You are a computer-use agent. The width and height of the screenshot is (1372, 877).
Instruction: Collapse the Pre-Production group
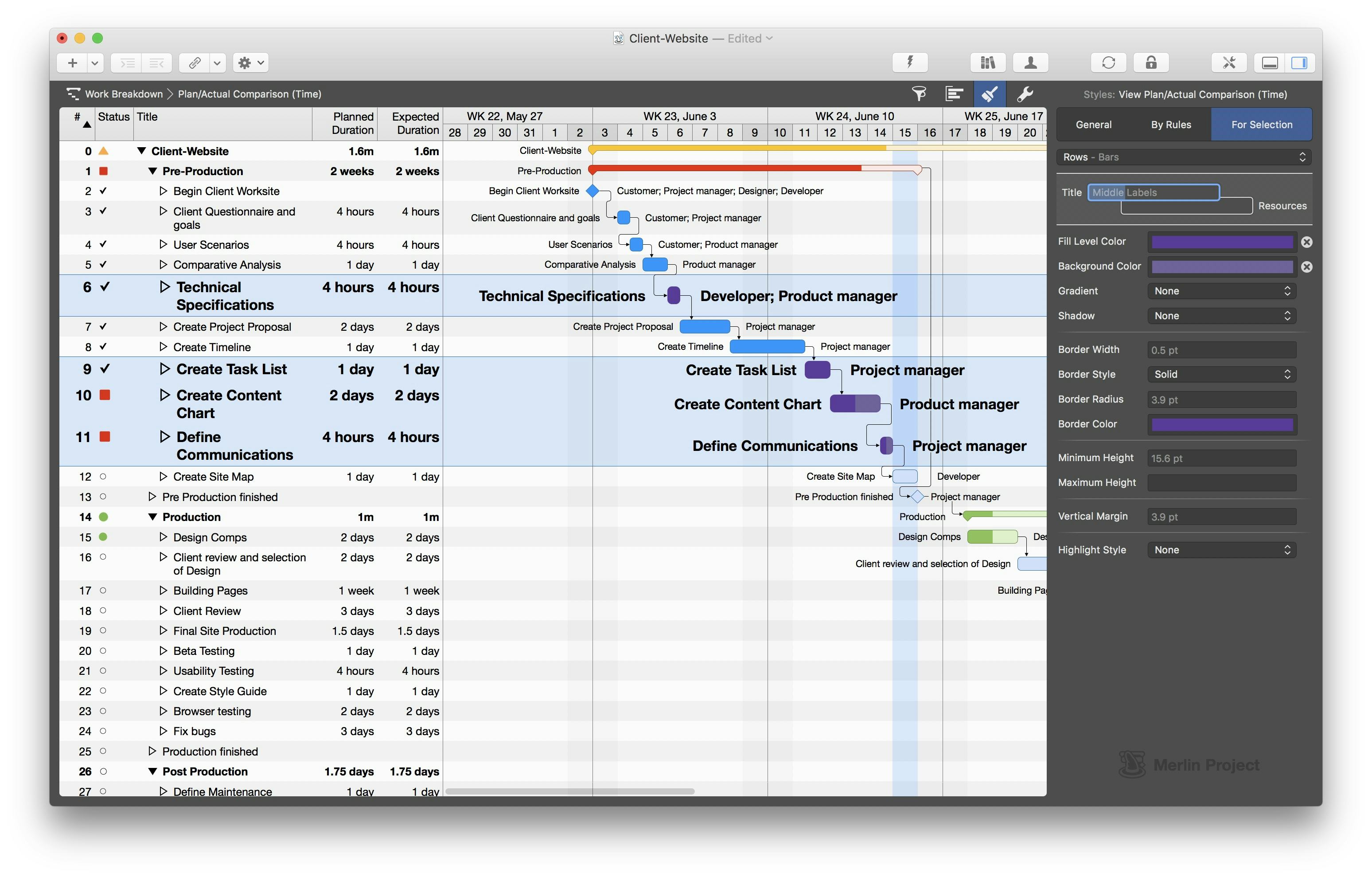[152, 171]
